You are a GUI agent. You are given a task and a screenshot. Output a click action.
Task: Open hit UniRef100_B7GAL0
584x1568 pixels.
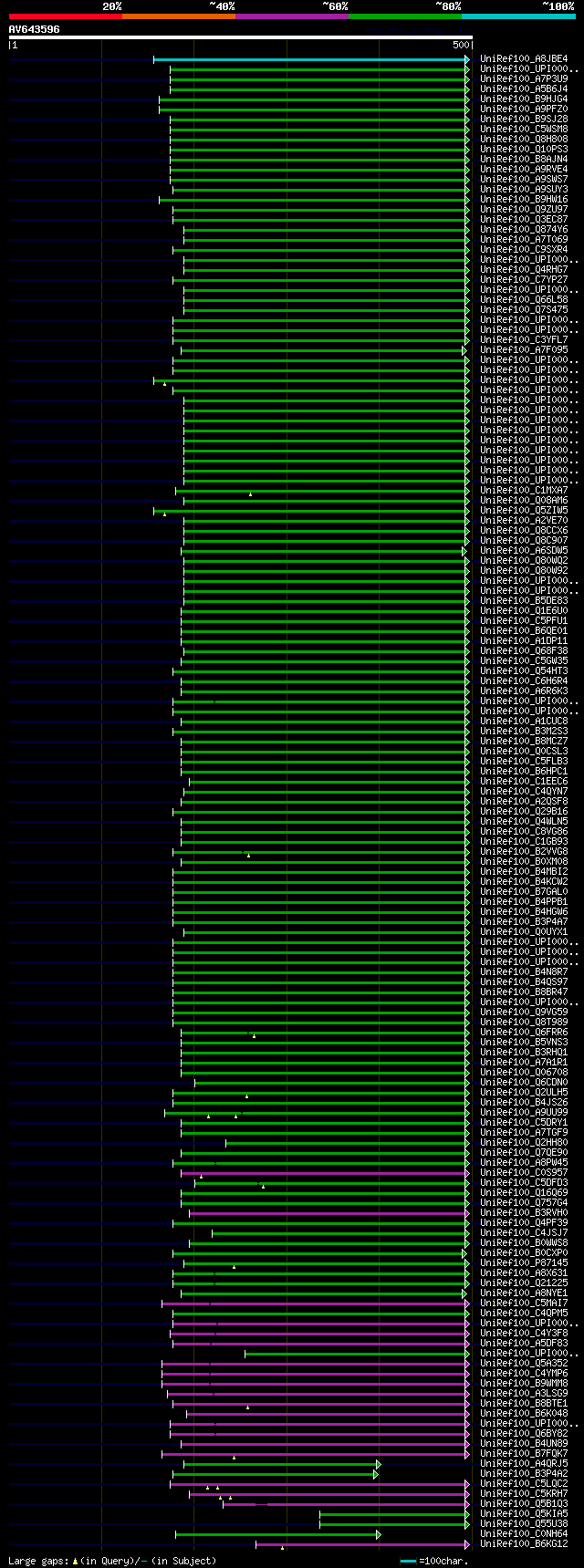[x=524, y=892]
